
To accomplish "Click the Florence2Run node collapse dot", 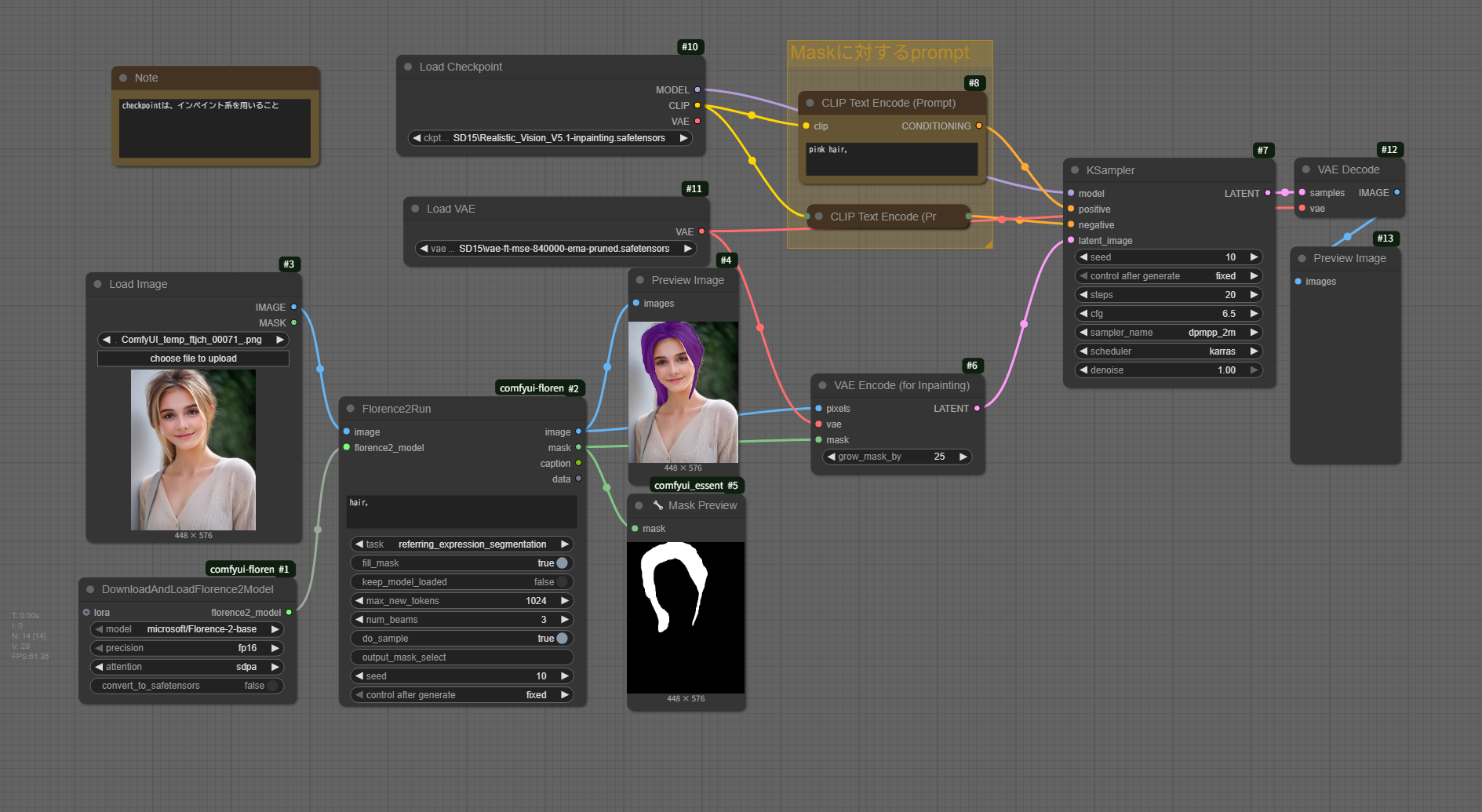I will [x=351, y=409].
